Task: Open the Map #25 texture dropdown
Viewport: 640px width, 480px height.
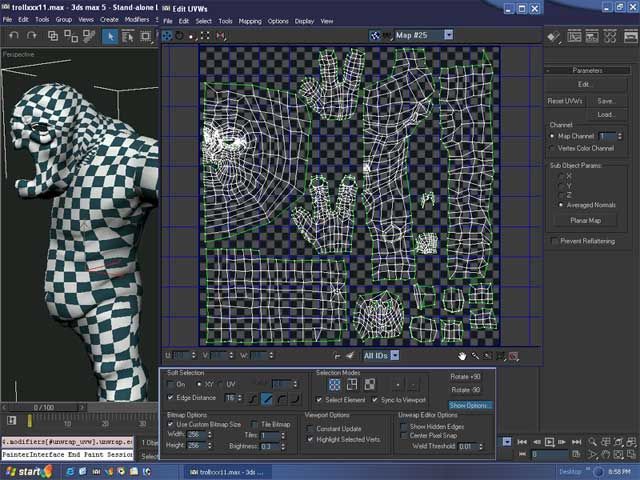Action: coord(448,34)
